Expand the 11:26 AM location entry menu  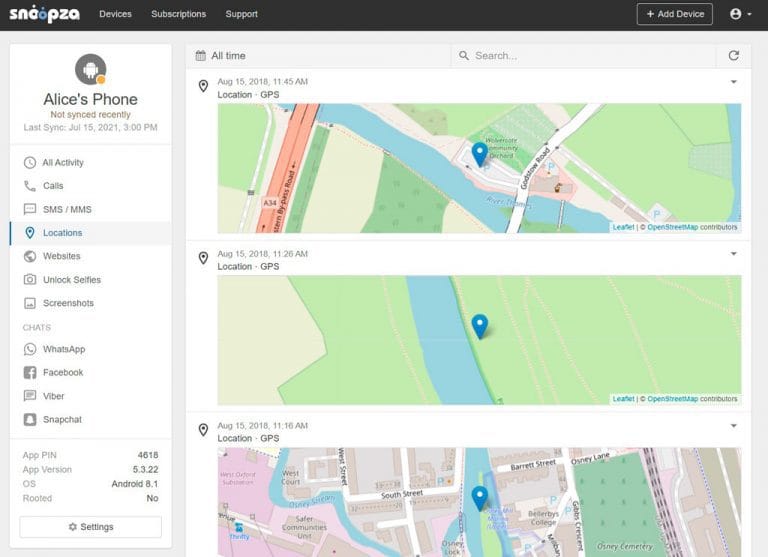click(x=734, y=254)
